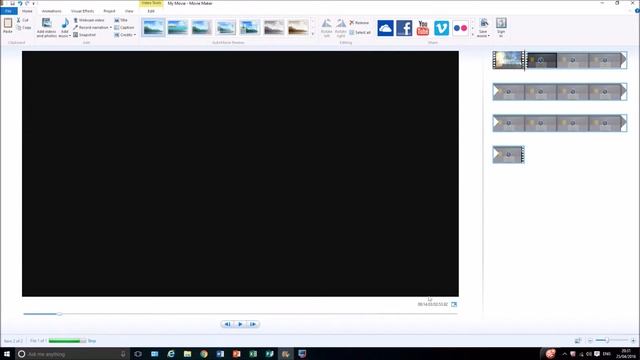This screenshot has height=360, width=640.
Task: Select the black-and-white AutoMovie theme
Action: point(274,28)
